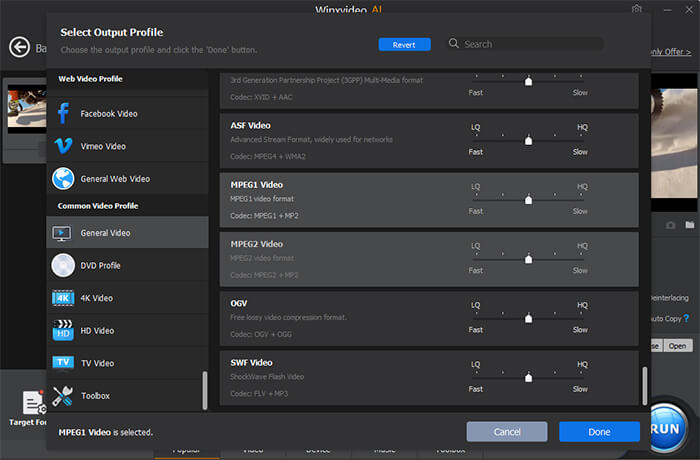Viewport: 700px width, 460px height.
Task: Click the 4K Video icon
Action: click(x=63, y=298)
